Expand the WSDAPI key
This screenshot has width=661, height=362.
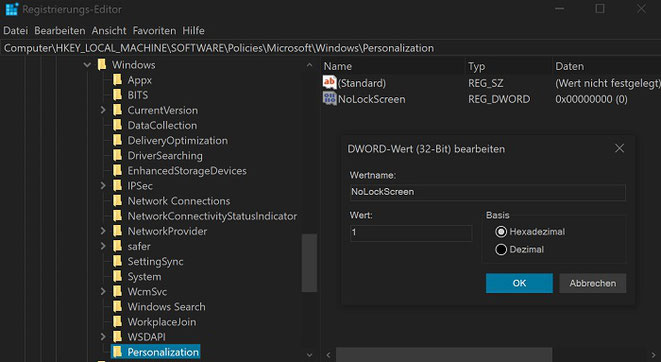click(103, 337)
